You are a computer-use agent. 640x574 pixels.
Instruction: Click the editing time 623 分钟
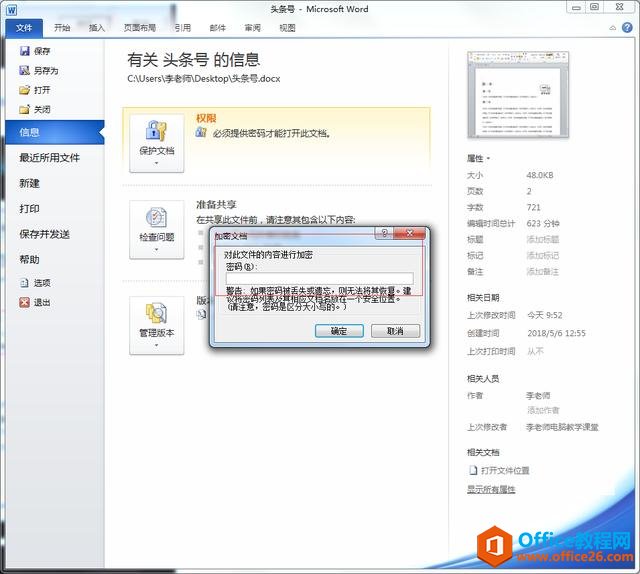(x=543, y=223)
